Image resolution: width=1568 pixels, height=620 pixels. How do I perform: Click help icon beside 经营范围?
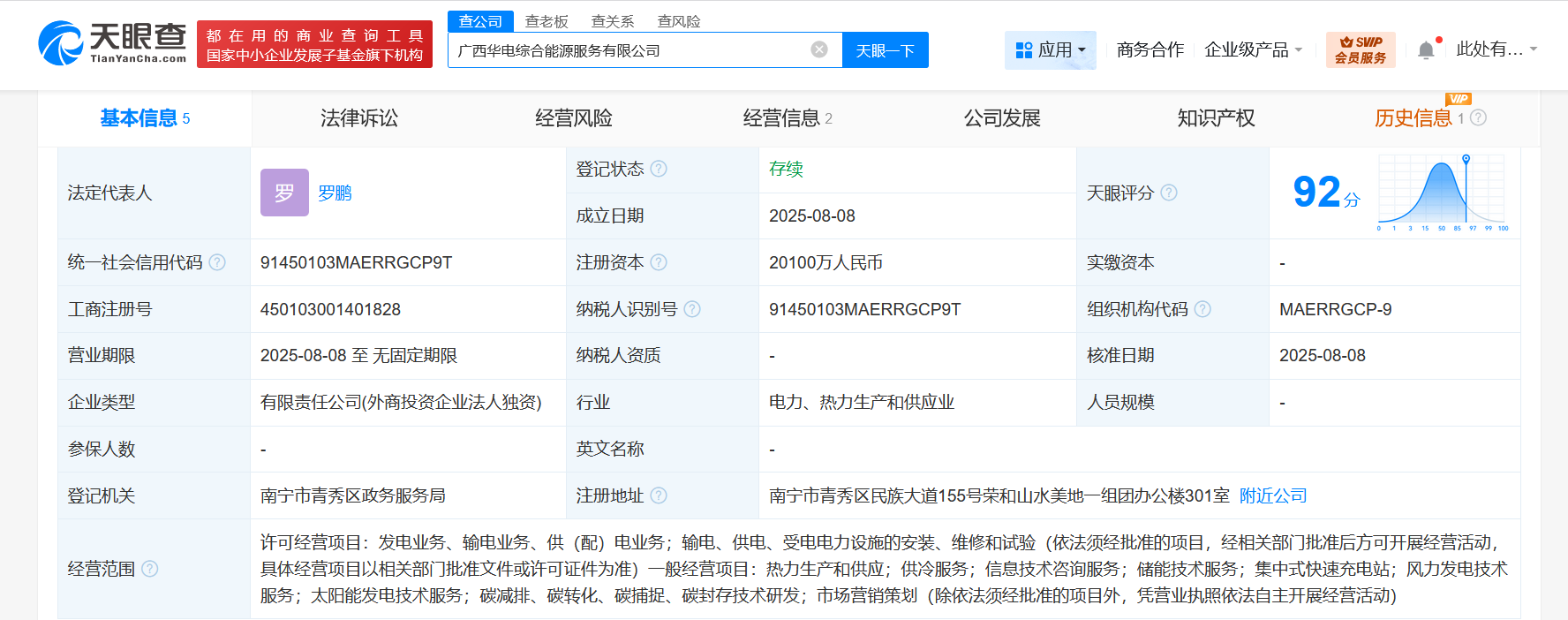click(150, 569)
